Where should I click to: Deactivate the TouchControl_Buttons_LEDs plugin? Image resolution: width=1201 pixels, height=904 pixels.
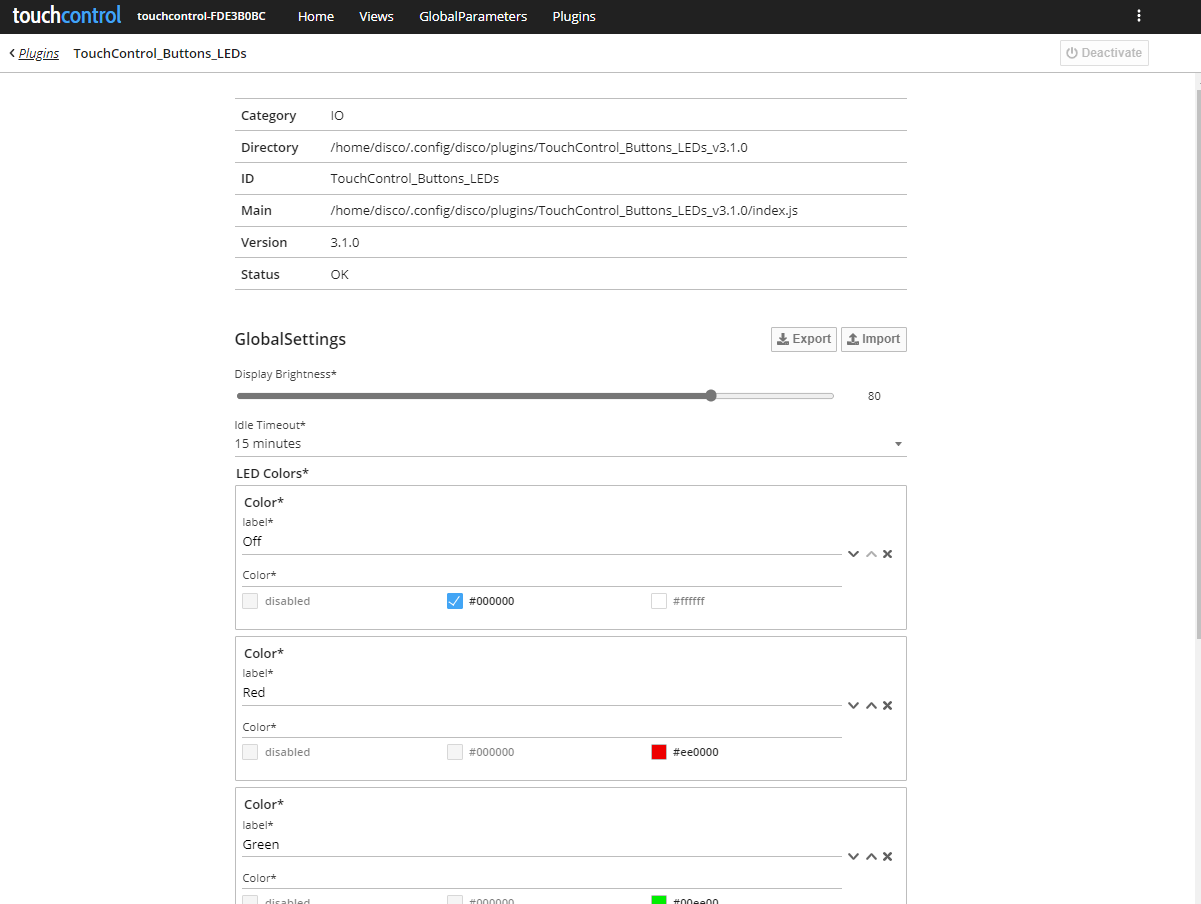[1104, 52]
